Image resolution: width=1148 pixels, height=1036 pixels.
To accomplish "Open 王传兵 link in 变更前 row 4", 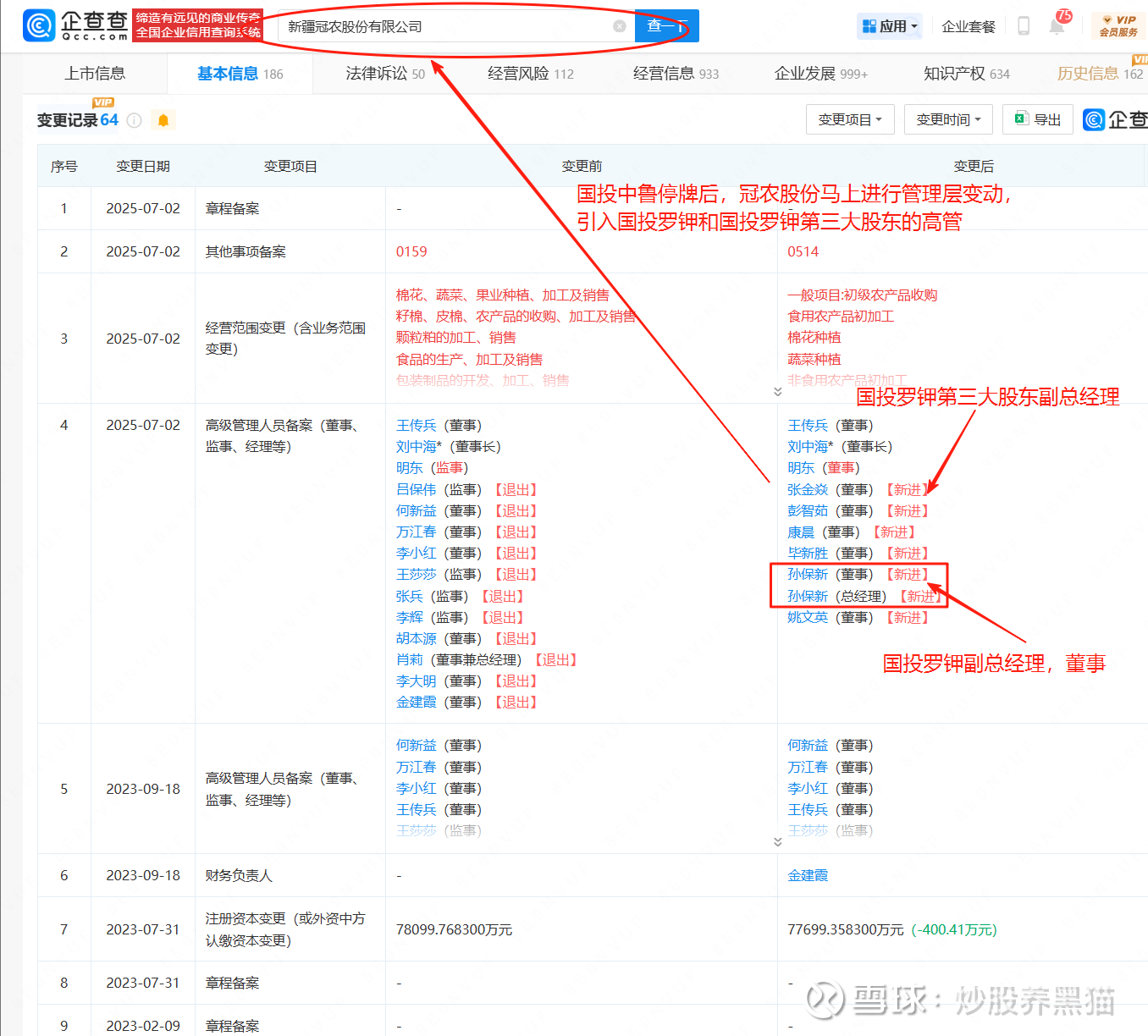I will coord(417,425).
